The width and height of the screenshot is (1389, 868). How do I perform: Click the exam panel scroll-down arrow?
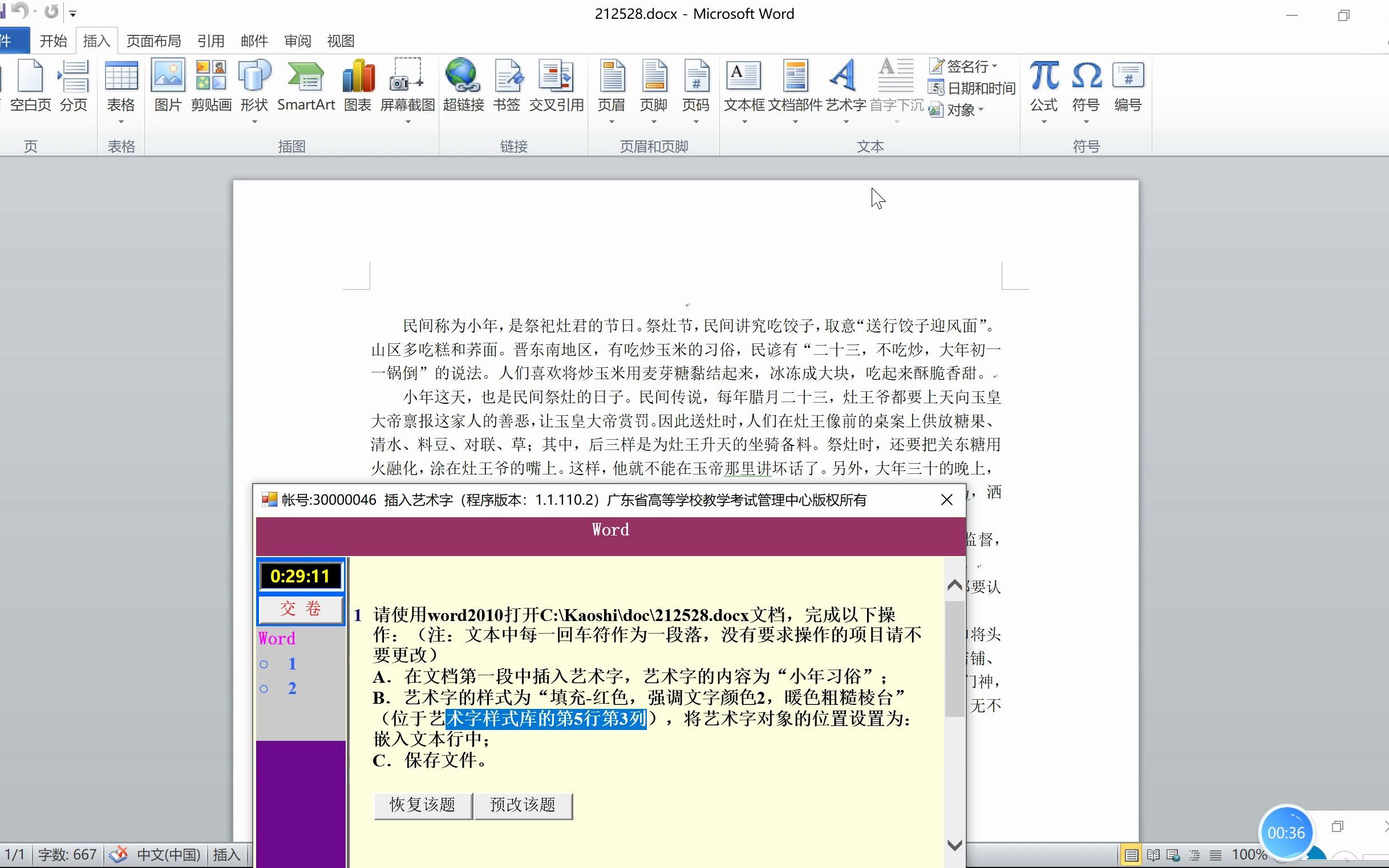pos(955,845)
